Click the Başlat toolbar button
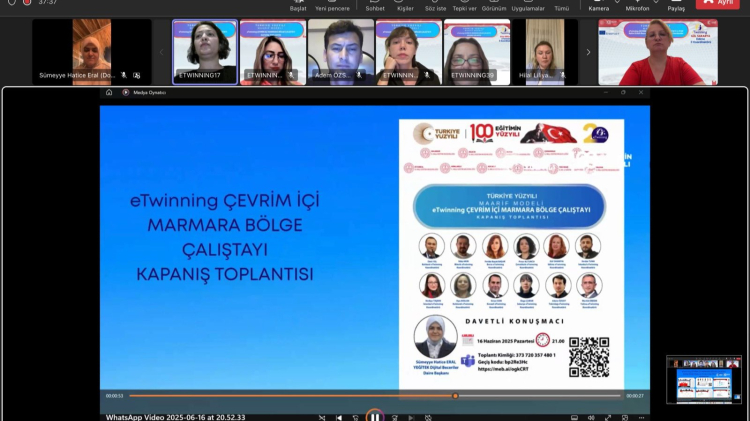Screen dimensions: 750x421 (x=298, y=6)
